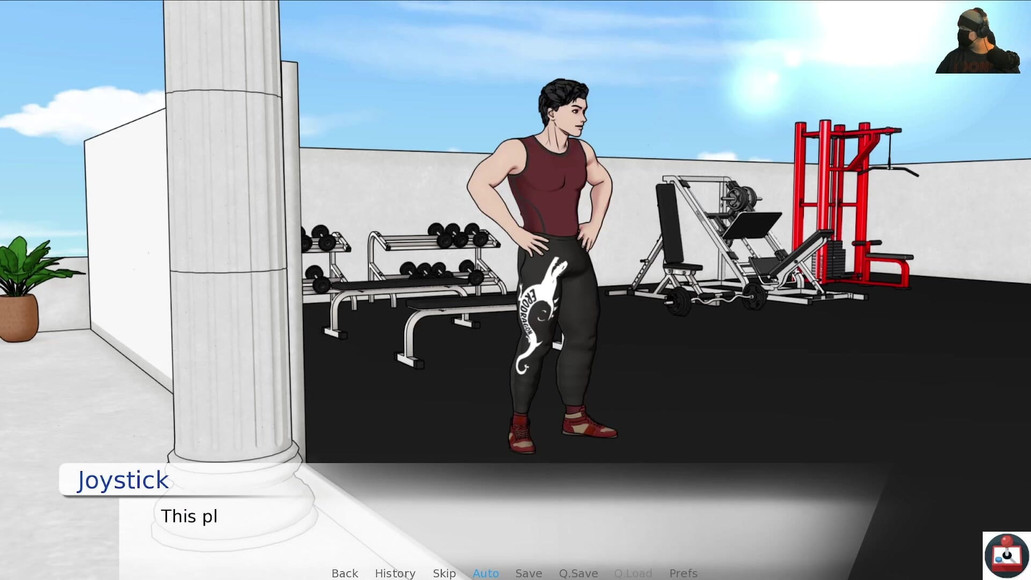Click the Joystick speaker name label
This screenshot has width=1031, height=580.
click(123, 481)
